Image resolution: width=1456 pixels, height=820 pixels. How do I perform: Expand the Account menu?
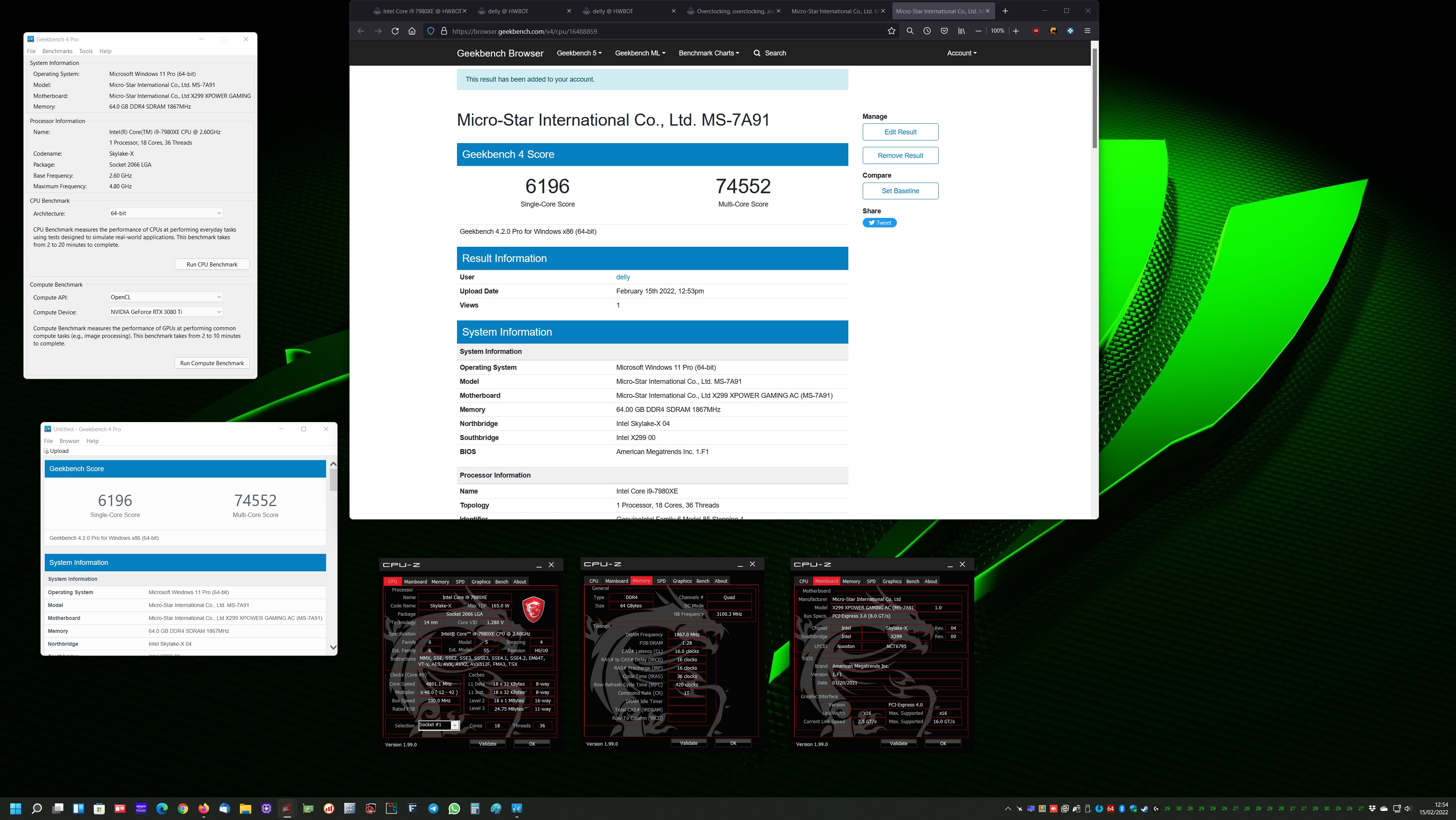click(x=961, y=53)
